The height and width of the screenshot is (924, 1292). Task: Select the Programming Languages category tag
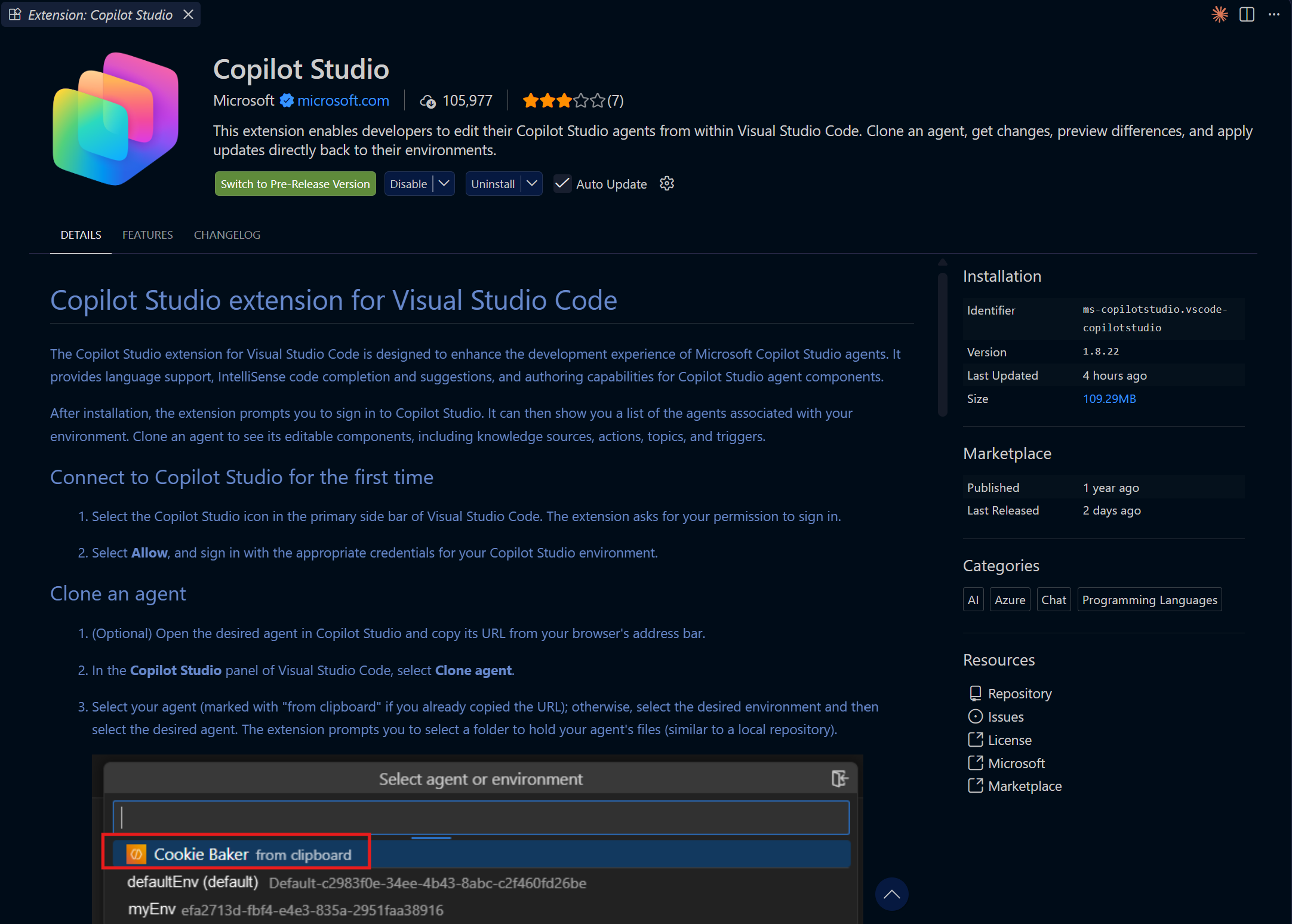pos(1150,599)
